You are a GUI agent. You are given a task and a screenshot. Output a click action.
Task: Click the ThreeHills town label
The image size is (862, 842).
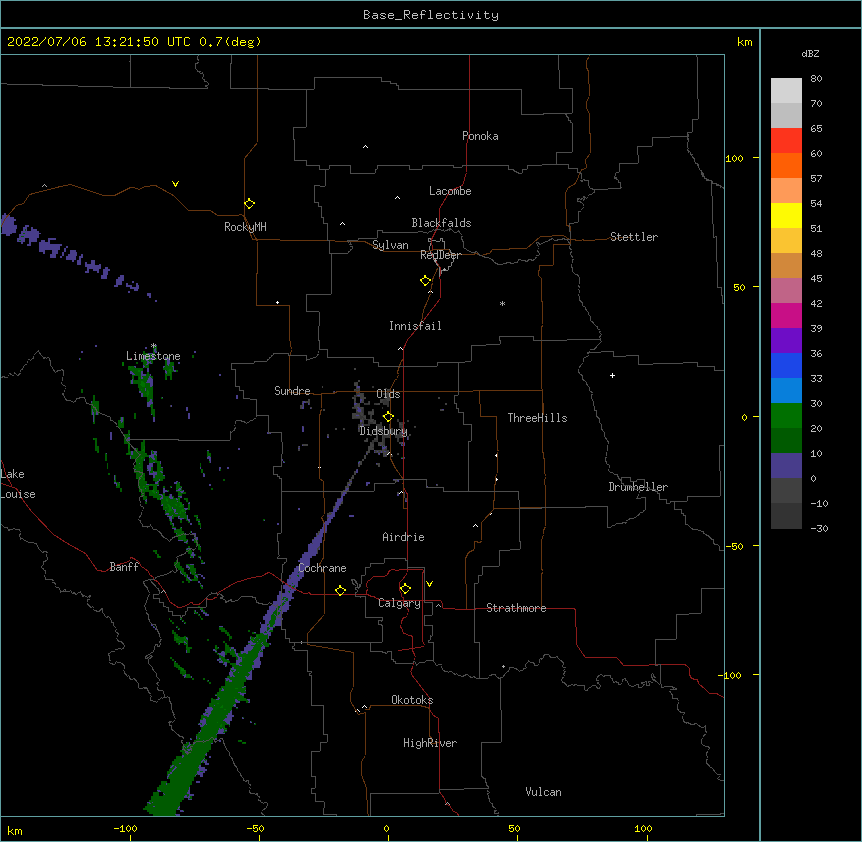pos(538,418)
